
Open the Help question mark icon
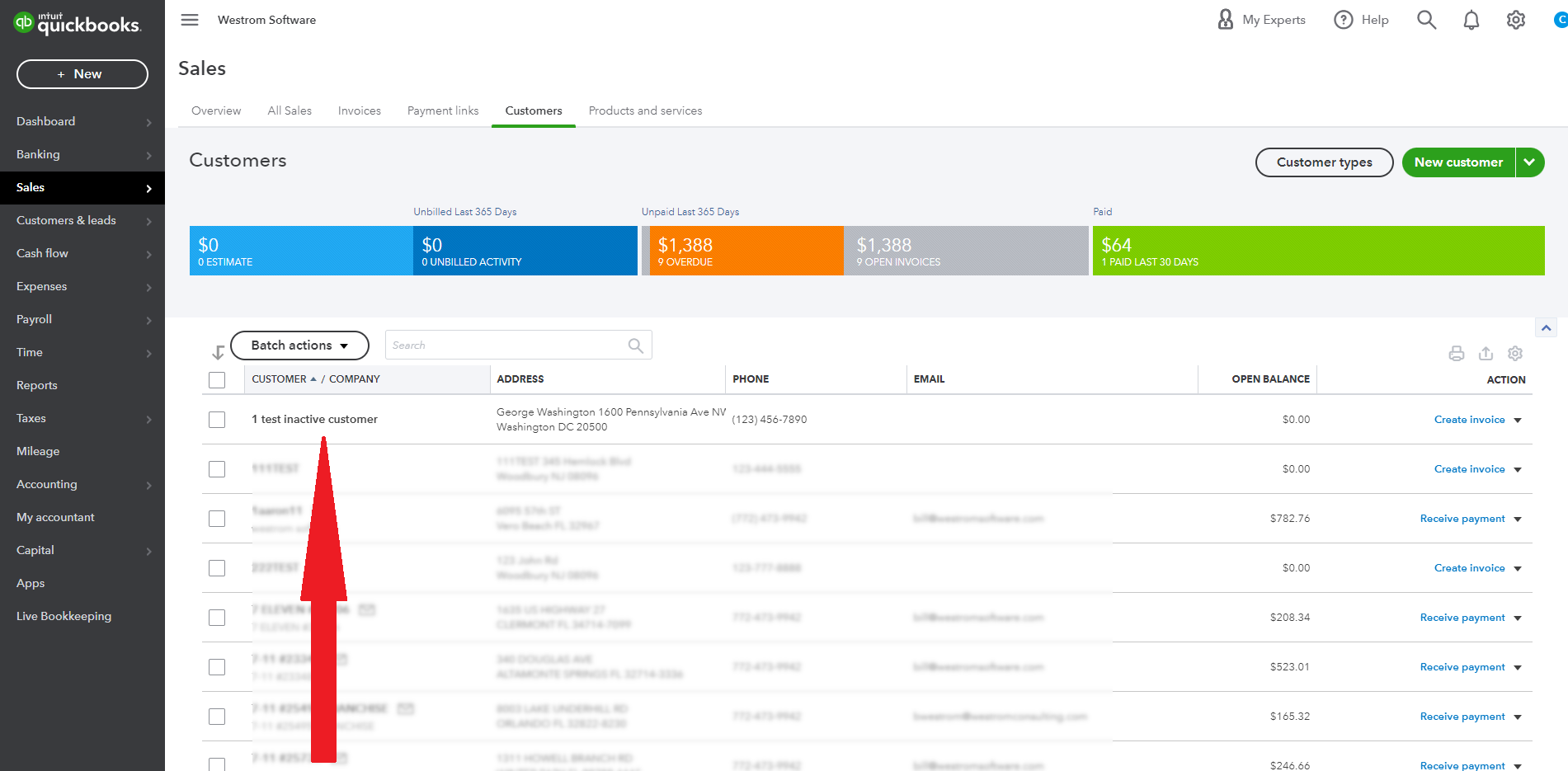pyautogui.click(x=1343, y=20)
